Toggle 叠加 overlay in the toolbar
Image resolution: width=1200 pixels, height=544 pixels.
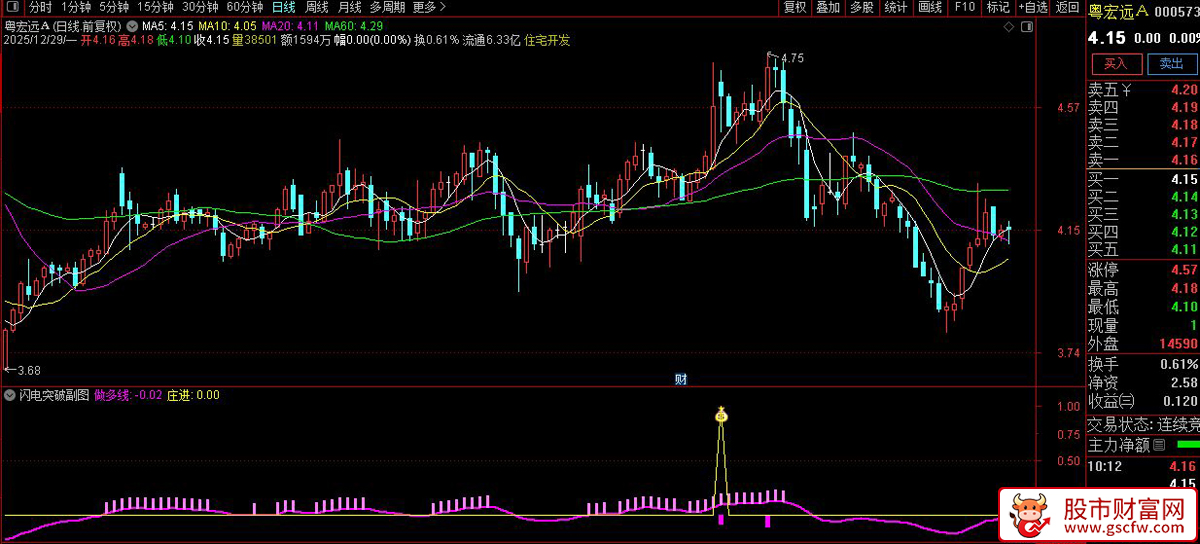point(827,7)
